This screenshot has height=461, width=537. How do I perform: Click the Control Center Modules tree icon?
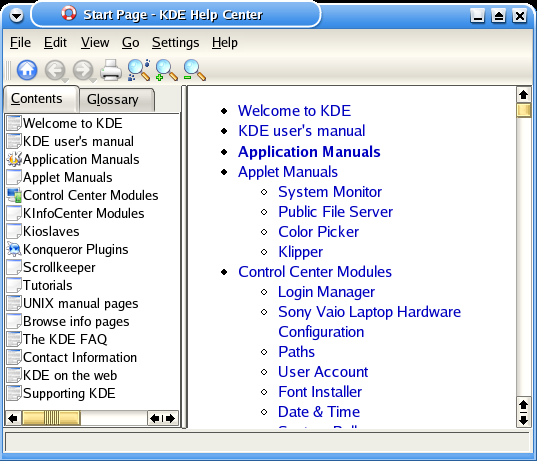tap(14, 195)
